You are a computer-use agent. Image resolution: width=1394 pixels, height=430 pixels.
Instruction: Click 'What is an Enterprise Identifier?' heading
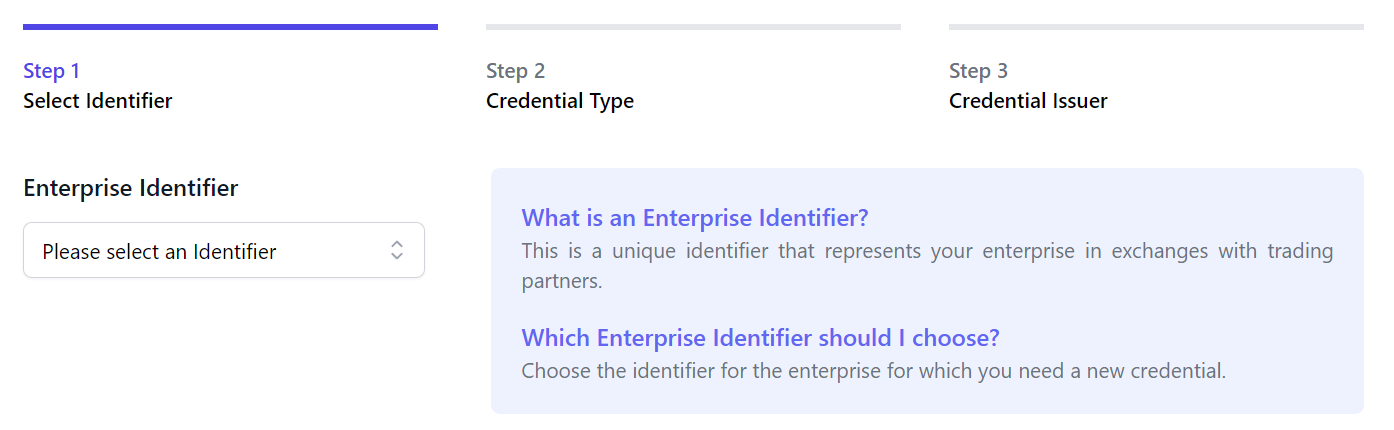click(x=695, y=218)
